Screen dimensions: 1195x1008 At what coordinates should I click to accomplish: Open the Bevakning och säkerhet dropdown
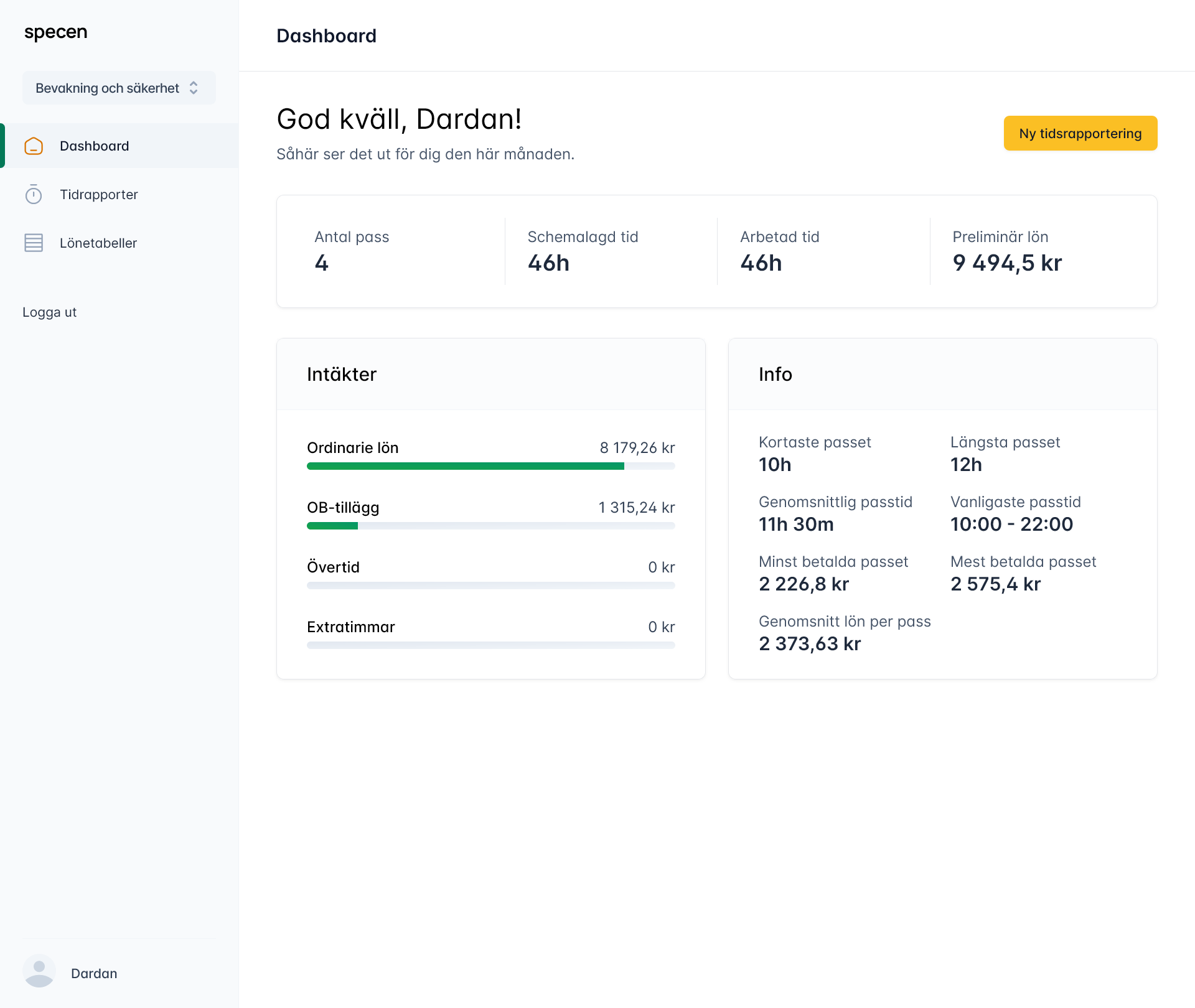[119, 88]
